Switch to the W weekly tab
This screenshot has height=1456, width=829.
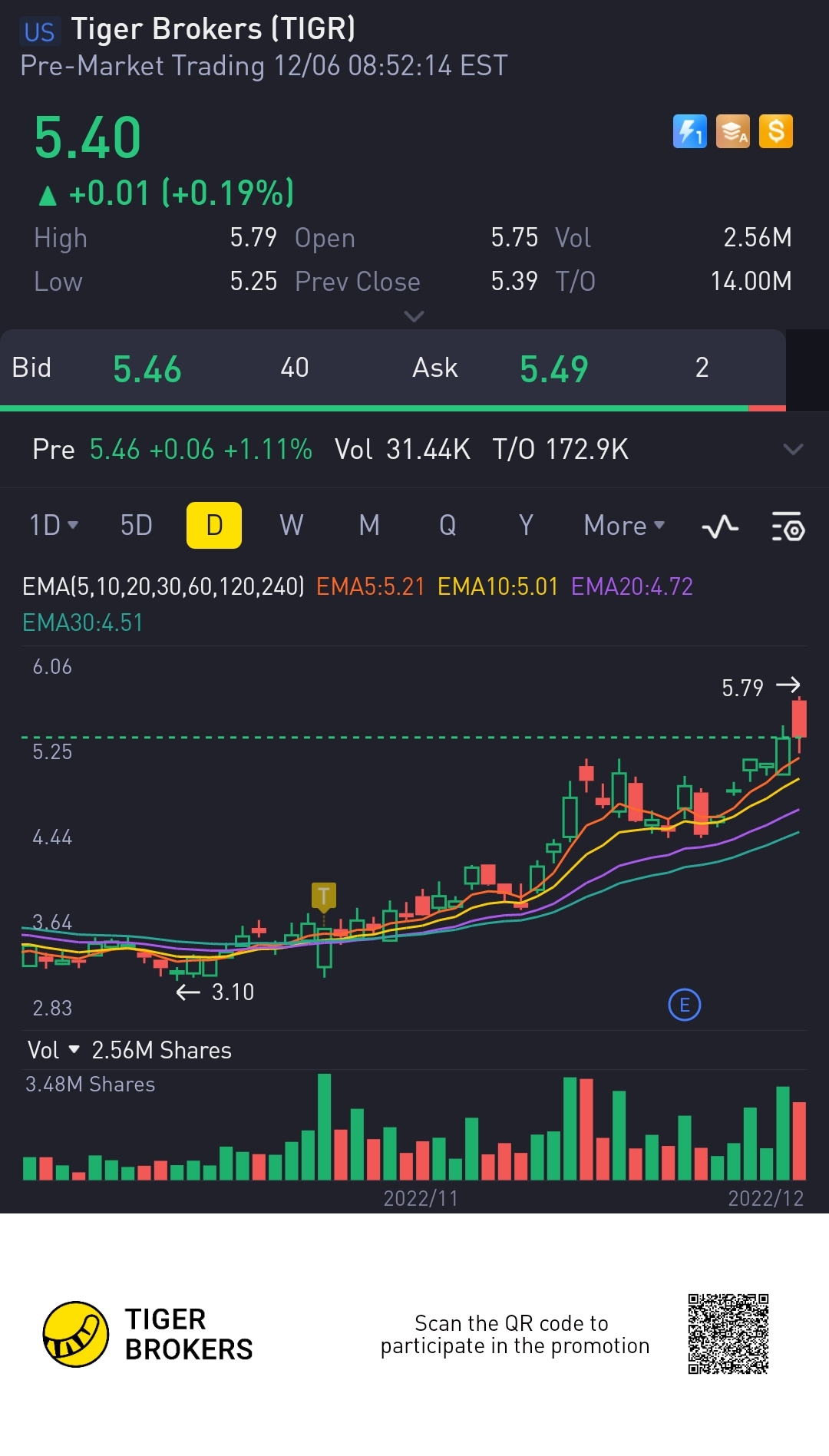pyautogui.click(x=292, y=526)
